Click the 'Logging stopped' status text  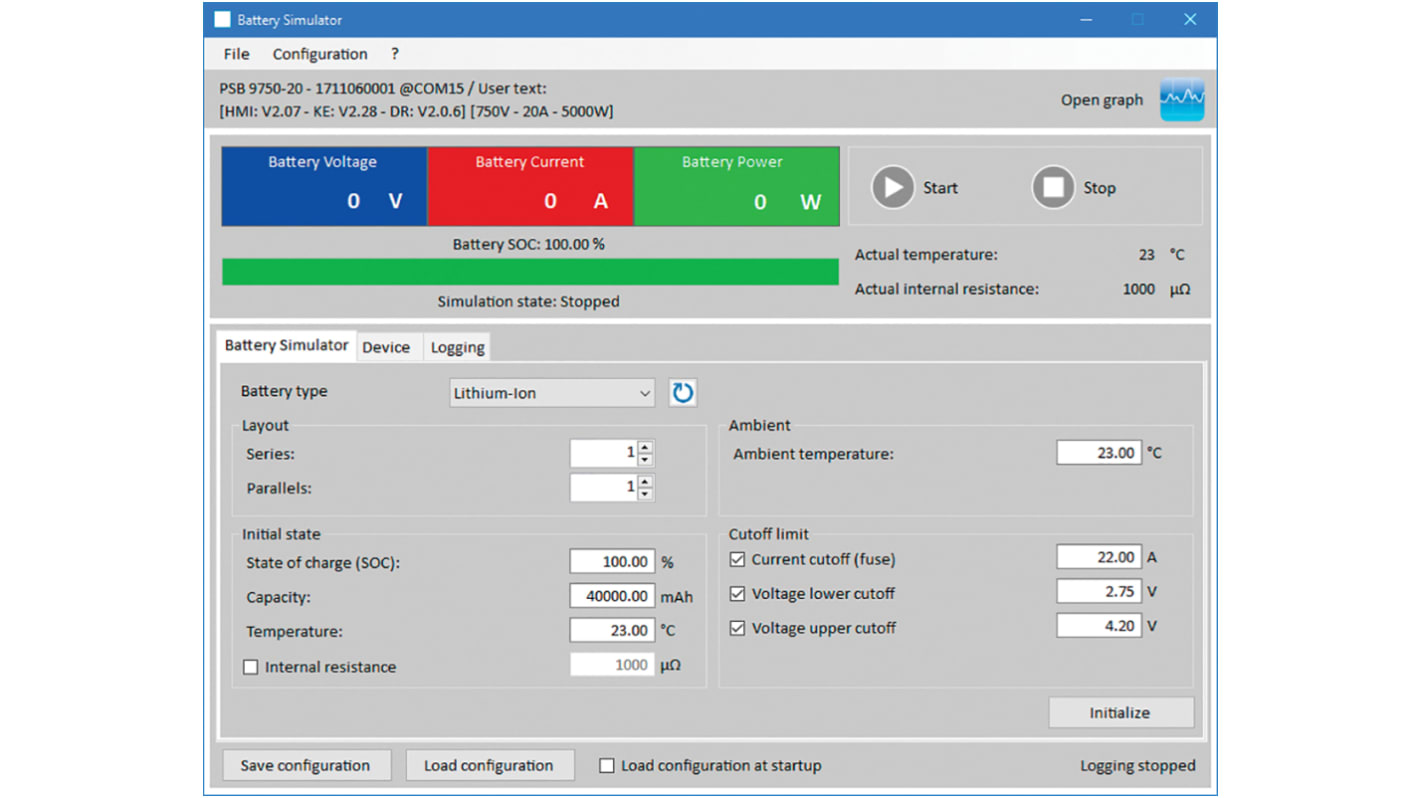click(x=1137, y=766)
